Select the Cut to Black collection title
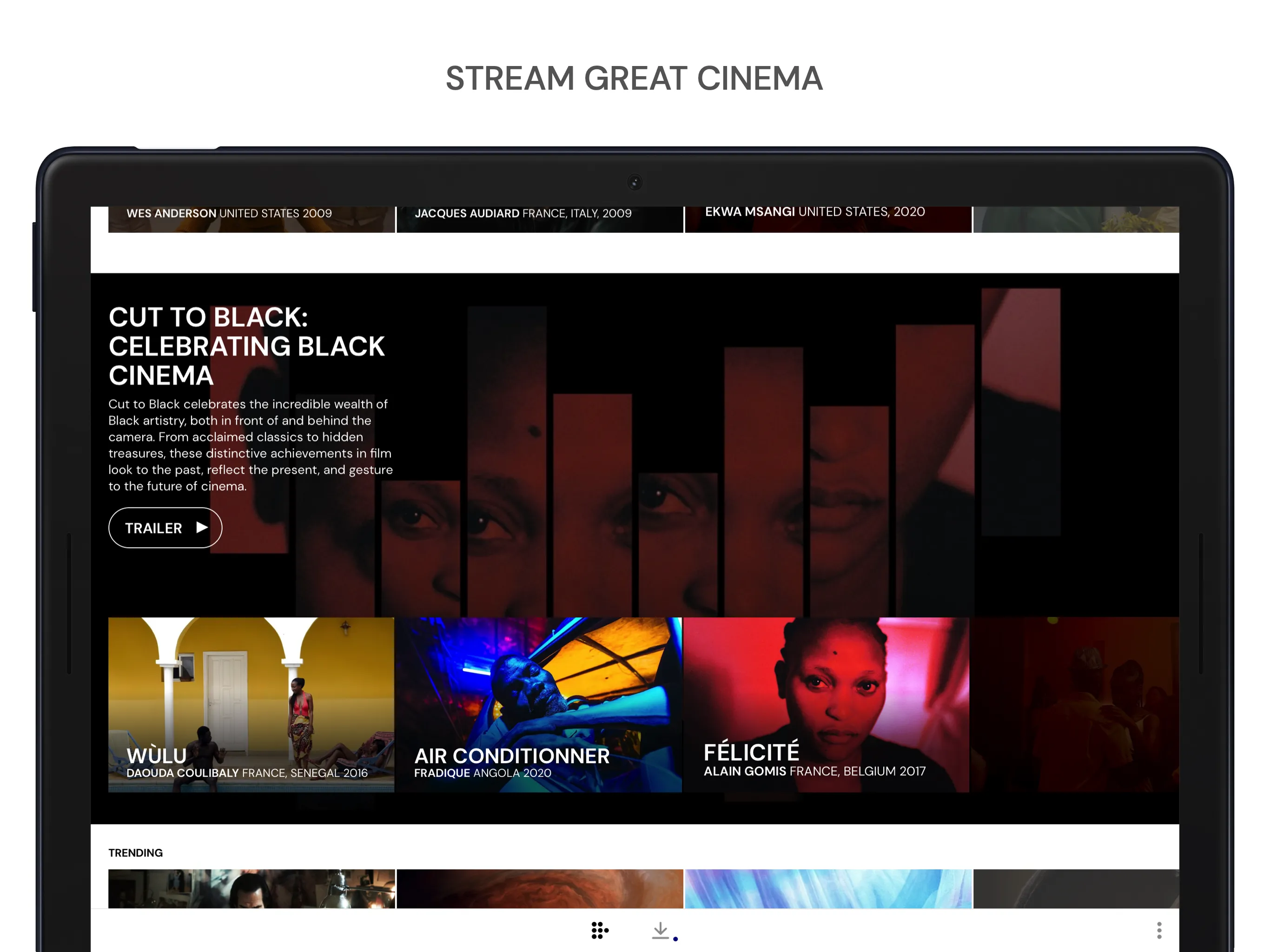This screenshot has width=1270, height=952. [247, 346]
